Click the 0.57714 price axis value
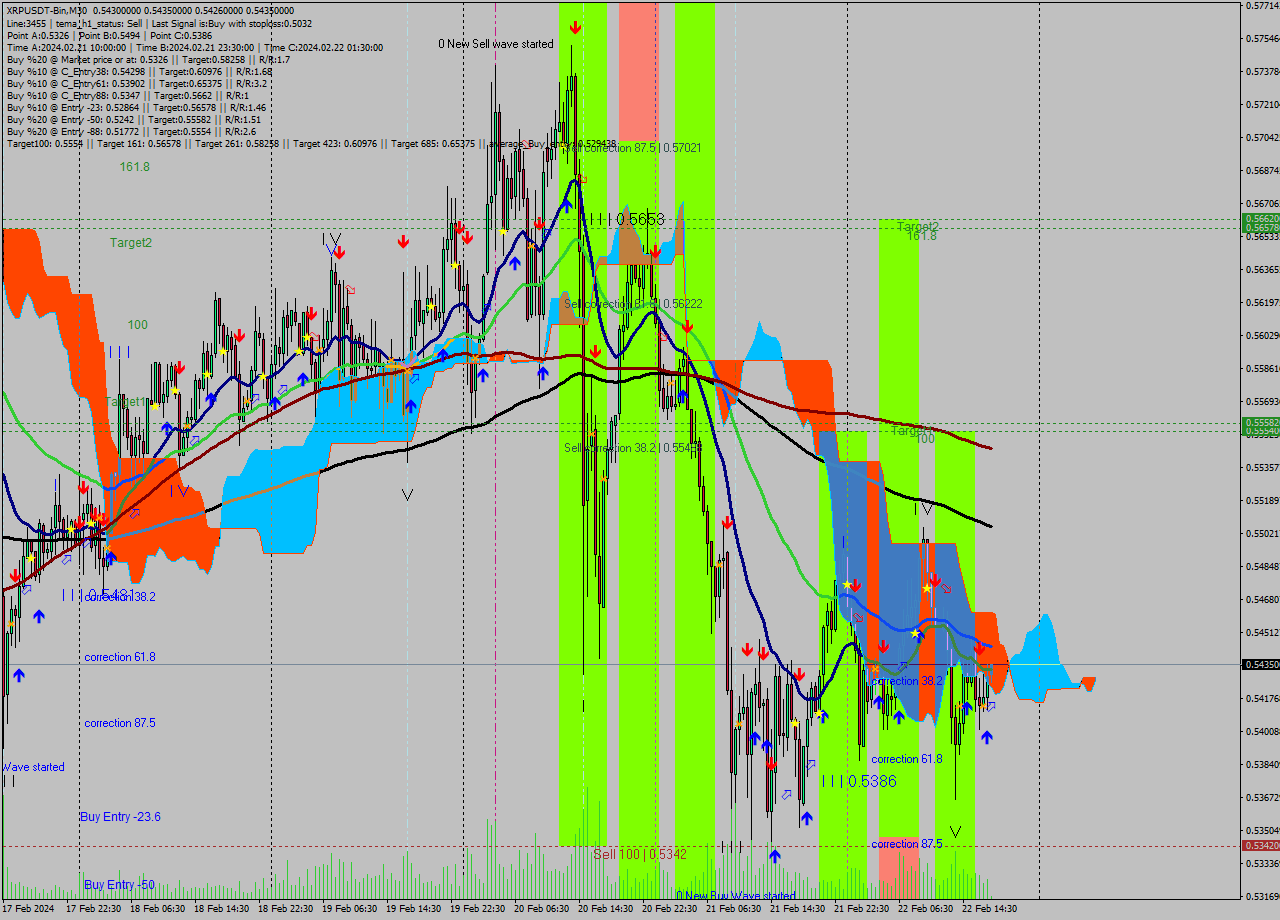 click(1262, 6)
